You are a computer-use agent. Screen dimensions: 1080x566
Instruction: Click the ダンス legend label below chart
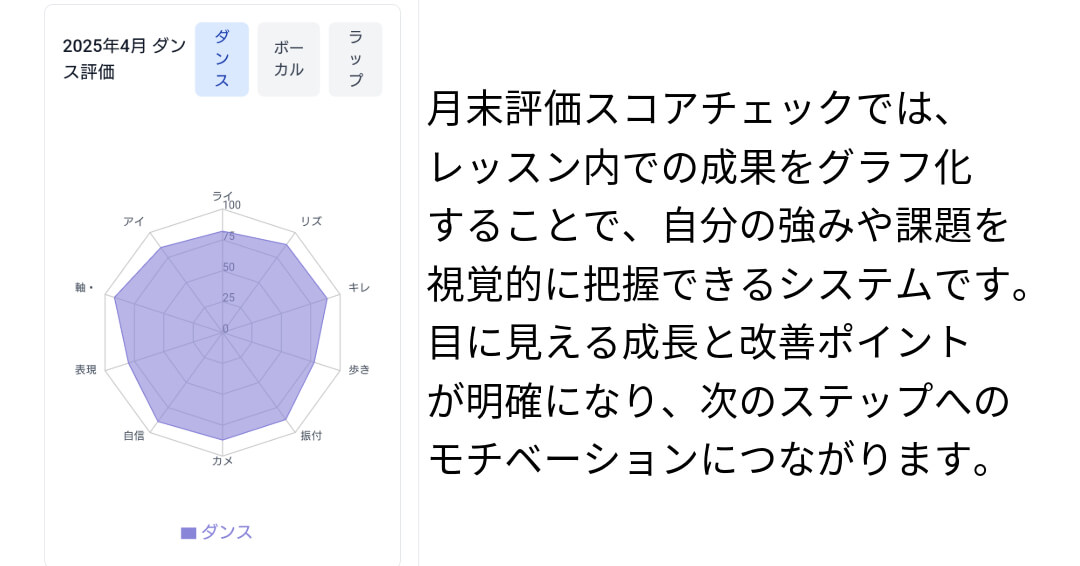coord(227,532)
